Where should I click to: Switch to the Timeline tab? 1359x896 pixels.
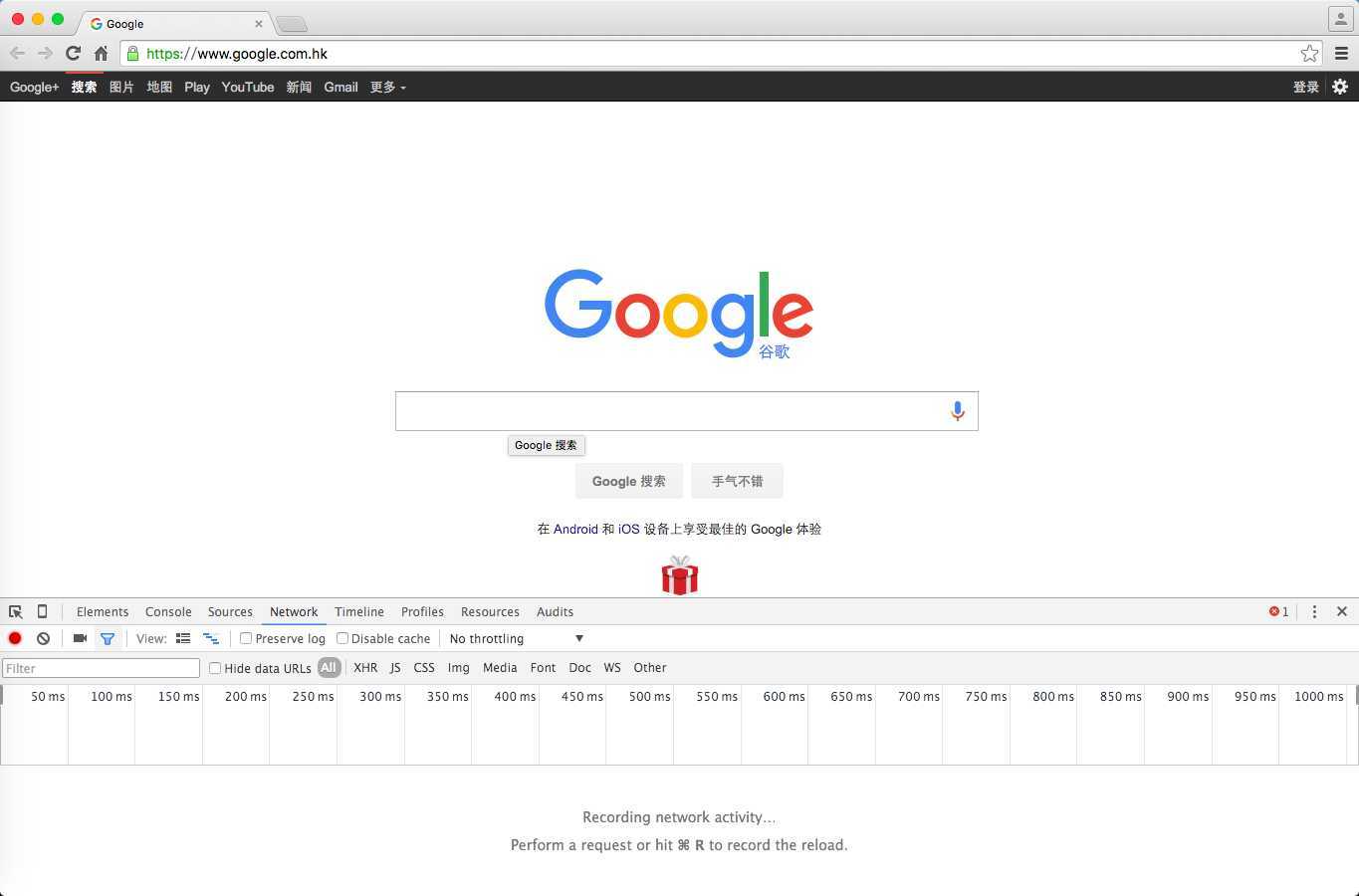click(359, 611)
